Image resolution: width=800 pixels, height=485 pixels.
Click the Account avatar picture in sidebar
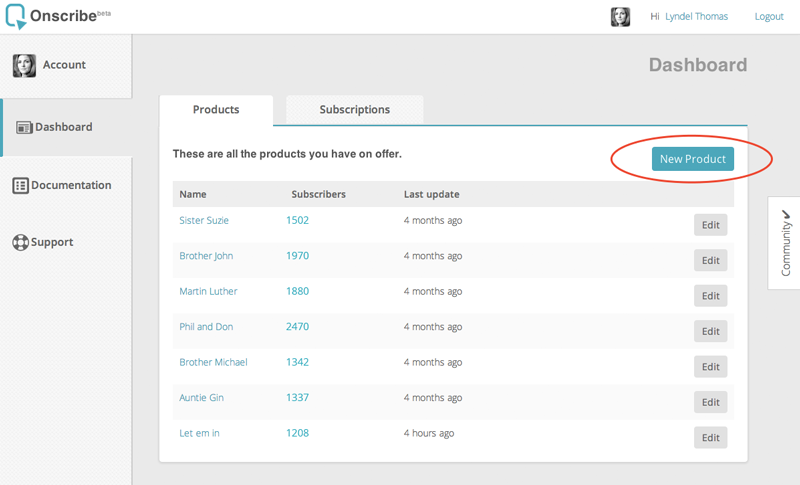tap(24, 66)
